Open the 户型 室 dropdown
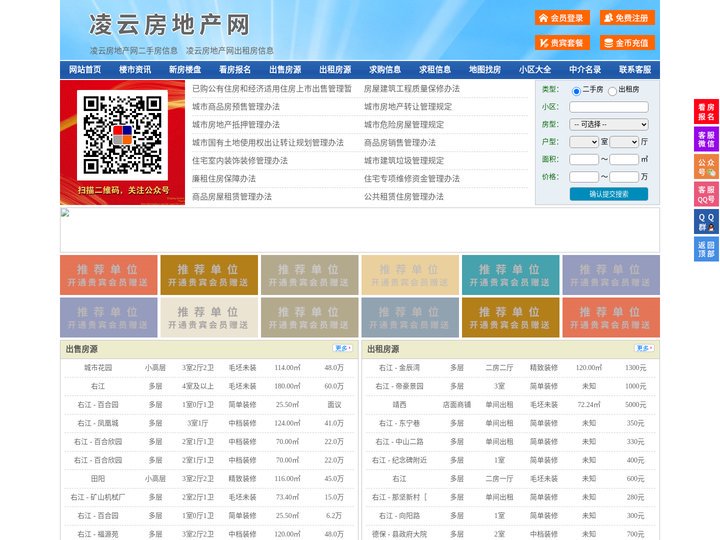Image resolution: width=720 pixels, height=540 pixels. (584, 142)
